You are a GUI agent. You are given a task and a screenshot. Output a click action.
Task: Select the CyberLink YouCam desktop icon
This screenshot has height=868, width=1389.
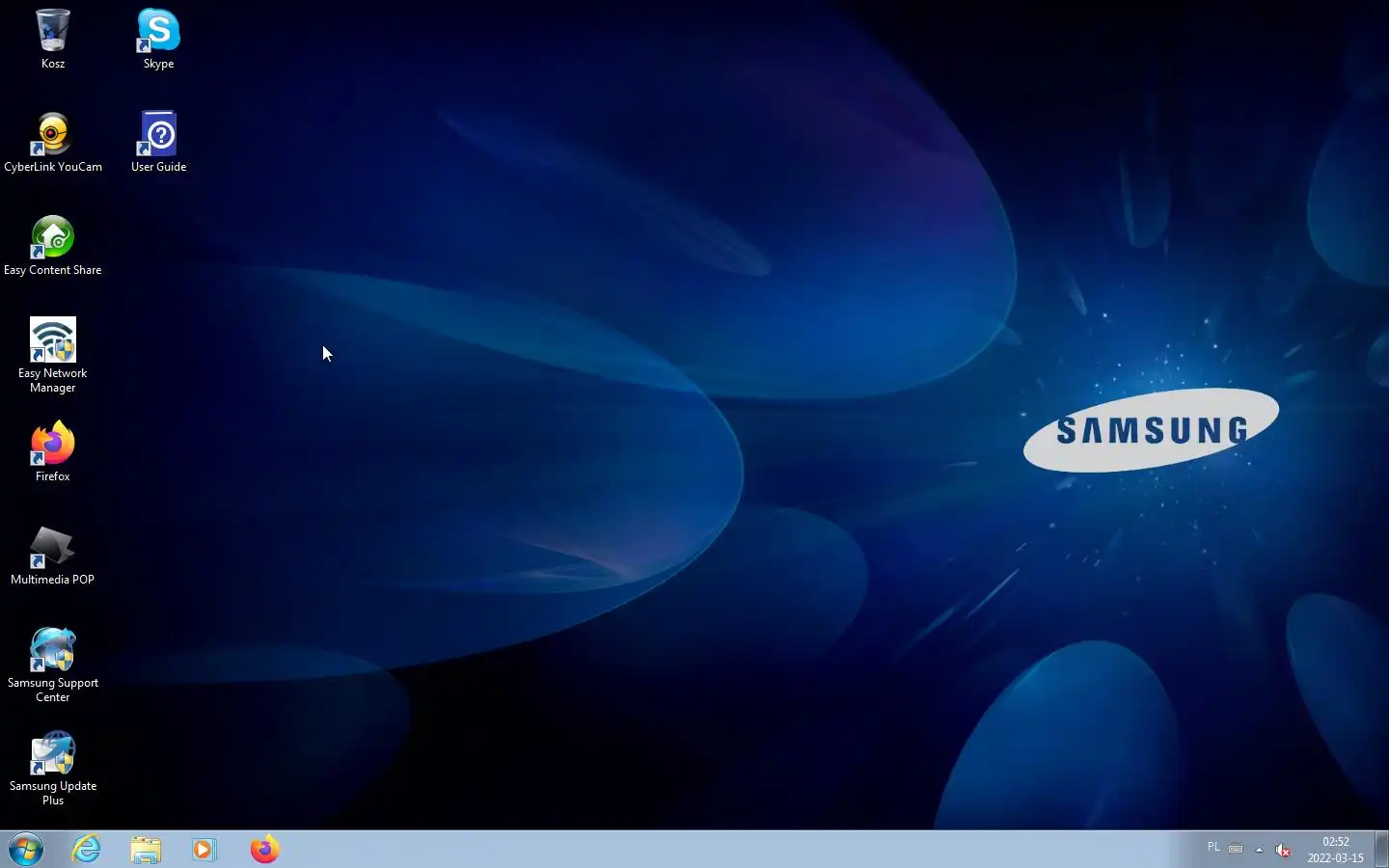tap(53, 143)
